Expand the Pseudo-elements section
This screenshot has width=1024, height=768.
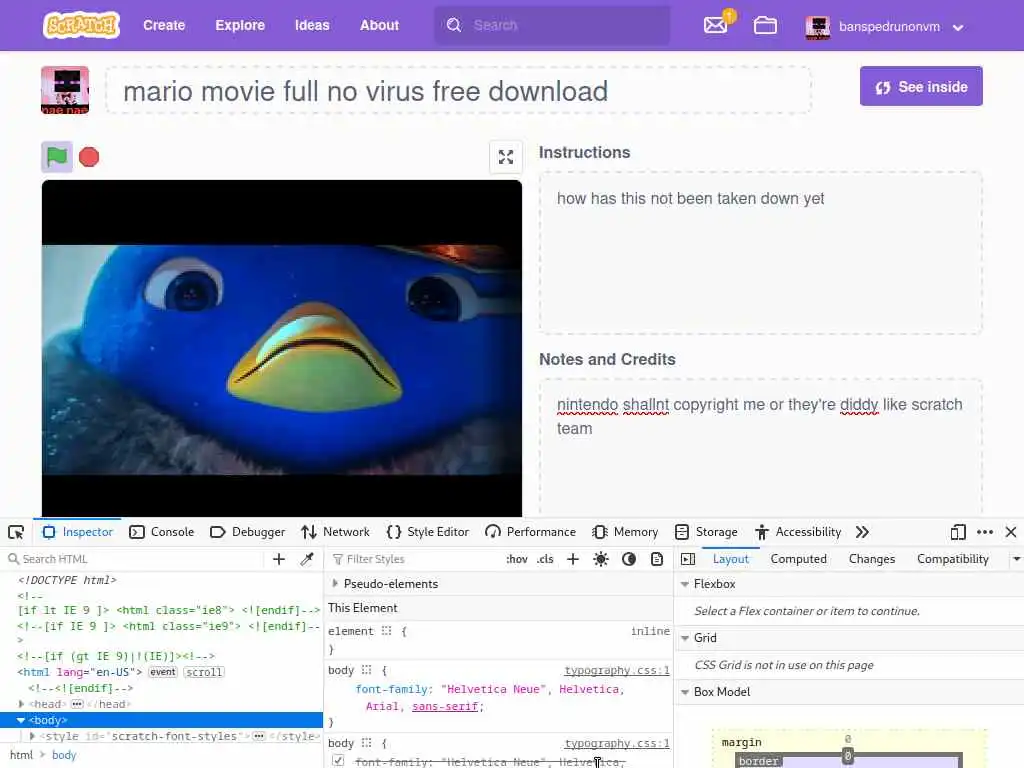(x=335, y=584)
